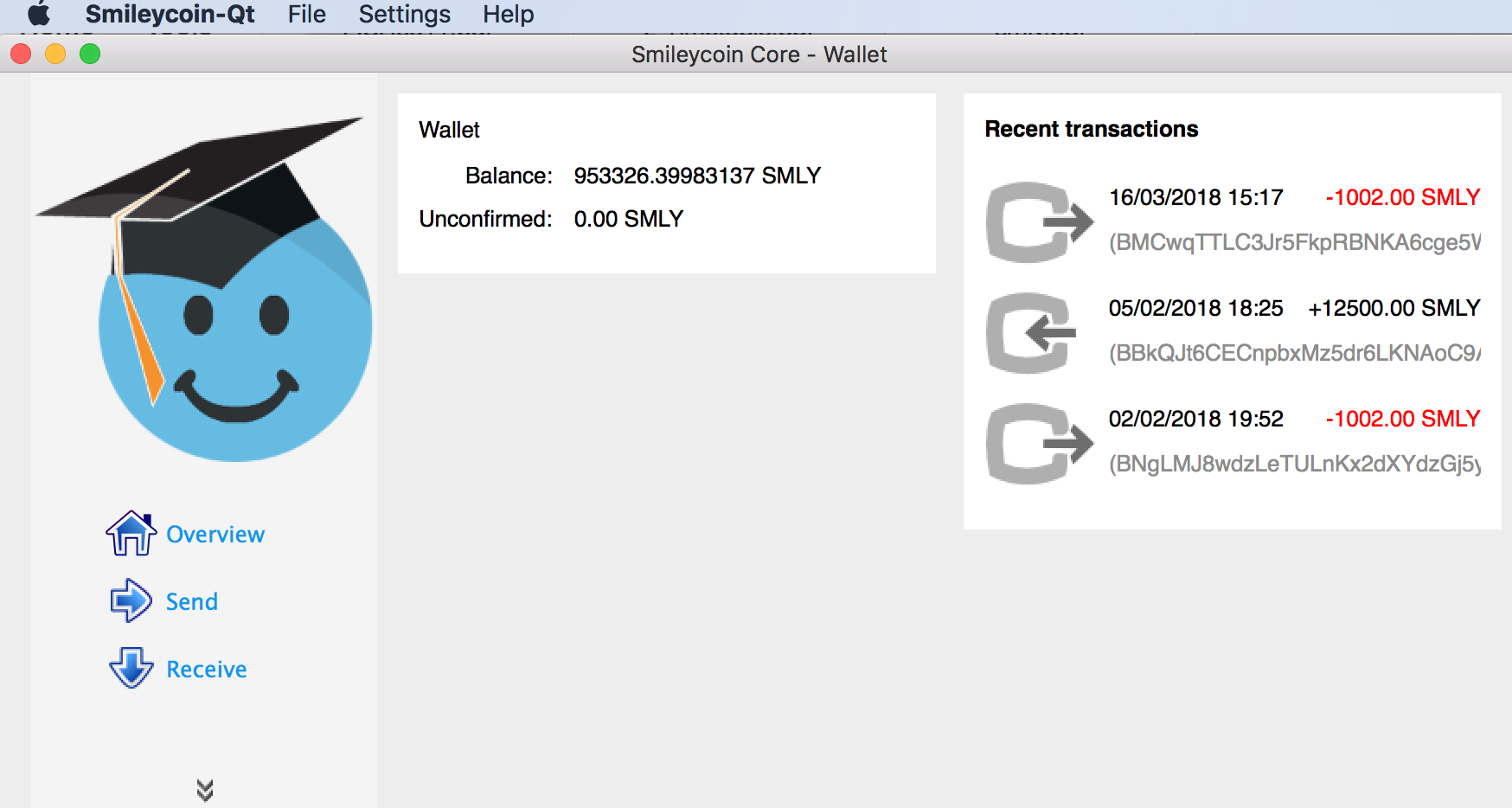The width and height of the screenshot is (1512, 808).
Task: Select the +12500.00 SMLY transaction amount
Action: point(1393,308)
